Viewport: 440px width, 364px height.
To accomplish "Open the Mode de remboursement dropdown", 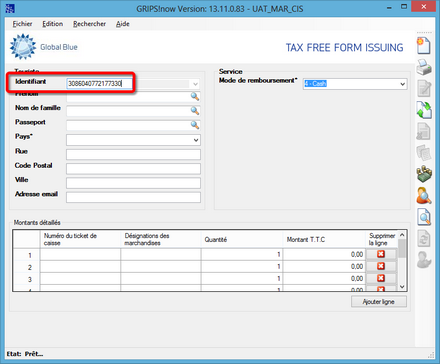I will [x=402, y=84].
